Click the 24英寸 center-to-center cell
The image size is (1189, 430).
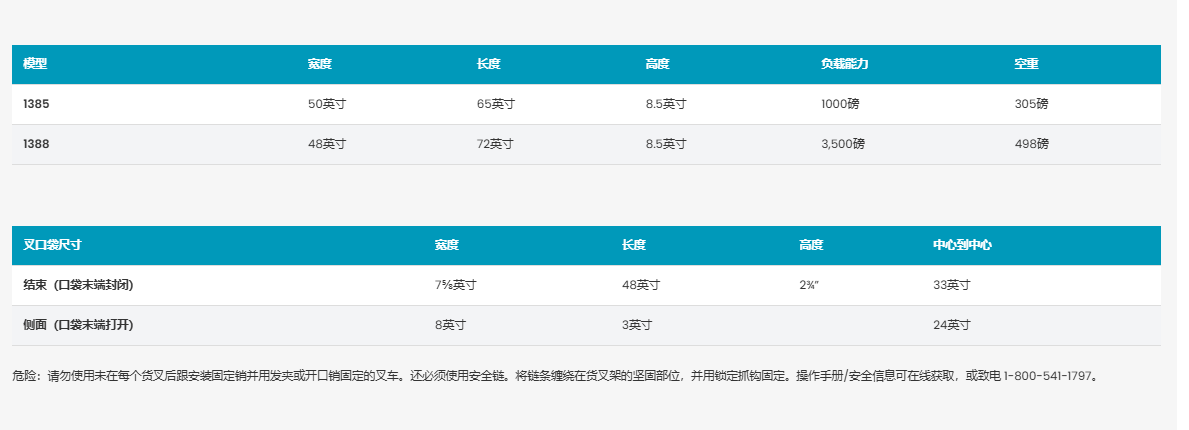(x=952, y=325)
